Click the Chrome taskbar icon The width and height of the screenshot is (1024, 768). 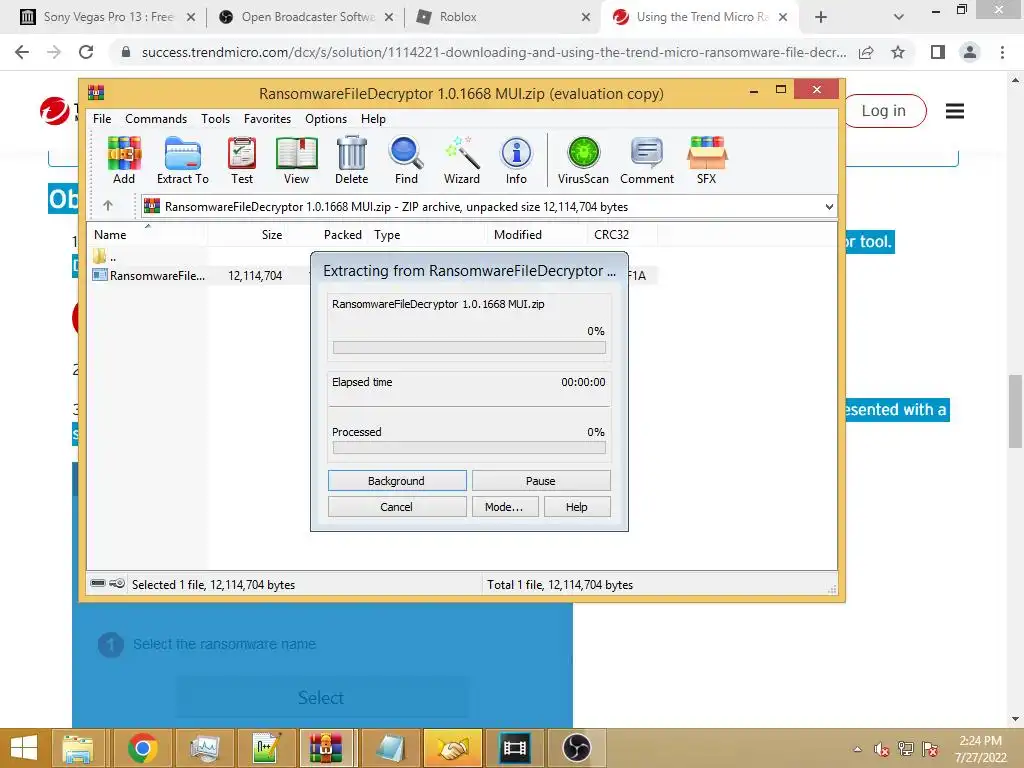point(142,748)
